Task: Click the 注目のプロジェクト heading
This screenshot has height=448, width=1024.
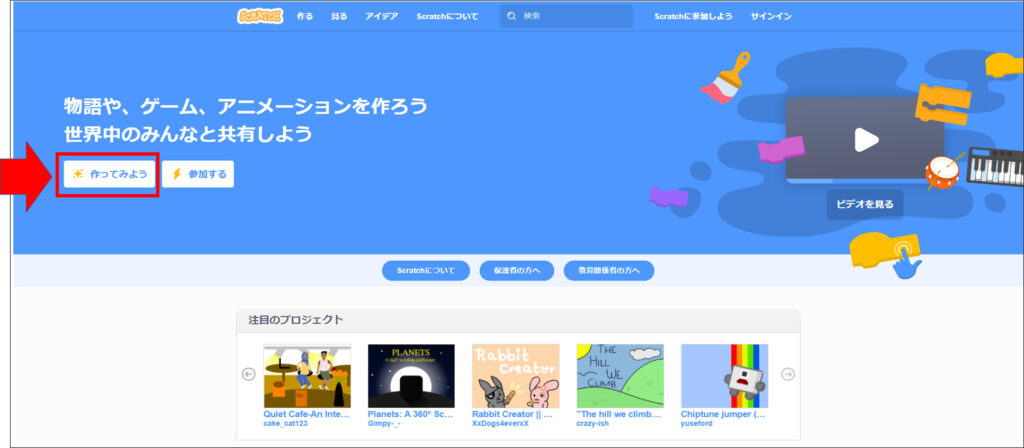Action: (x=296, y=320)
